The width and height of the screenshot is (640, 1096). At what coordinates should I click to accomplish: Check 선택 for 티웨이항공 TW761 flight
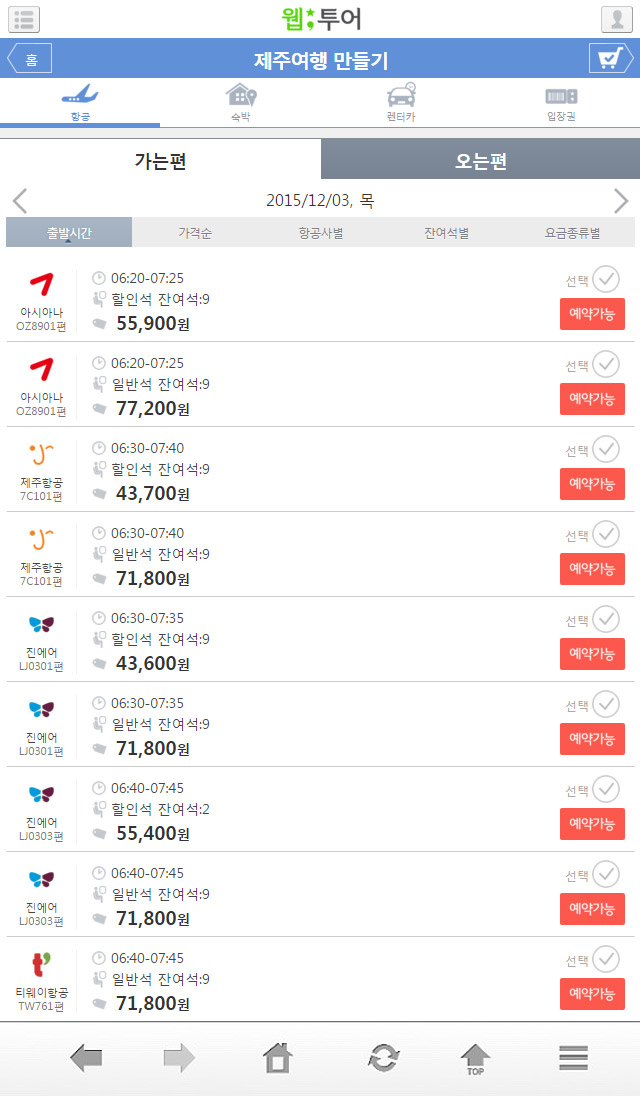[606, 959]
